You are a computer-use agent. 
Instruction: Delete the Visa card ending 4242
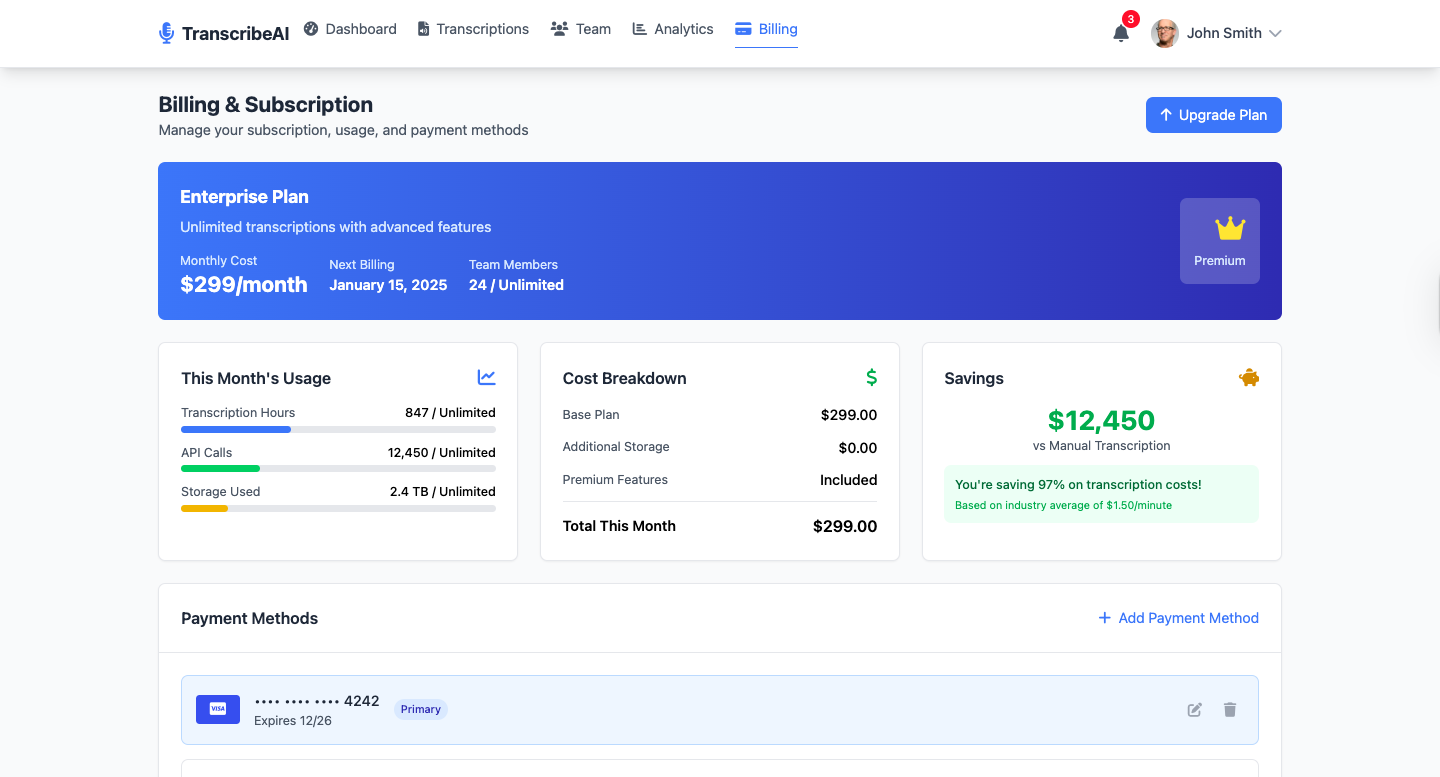click(1230, 710)
